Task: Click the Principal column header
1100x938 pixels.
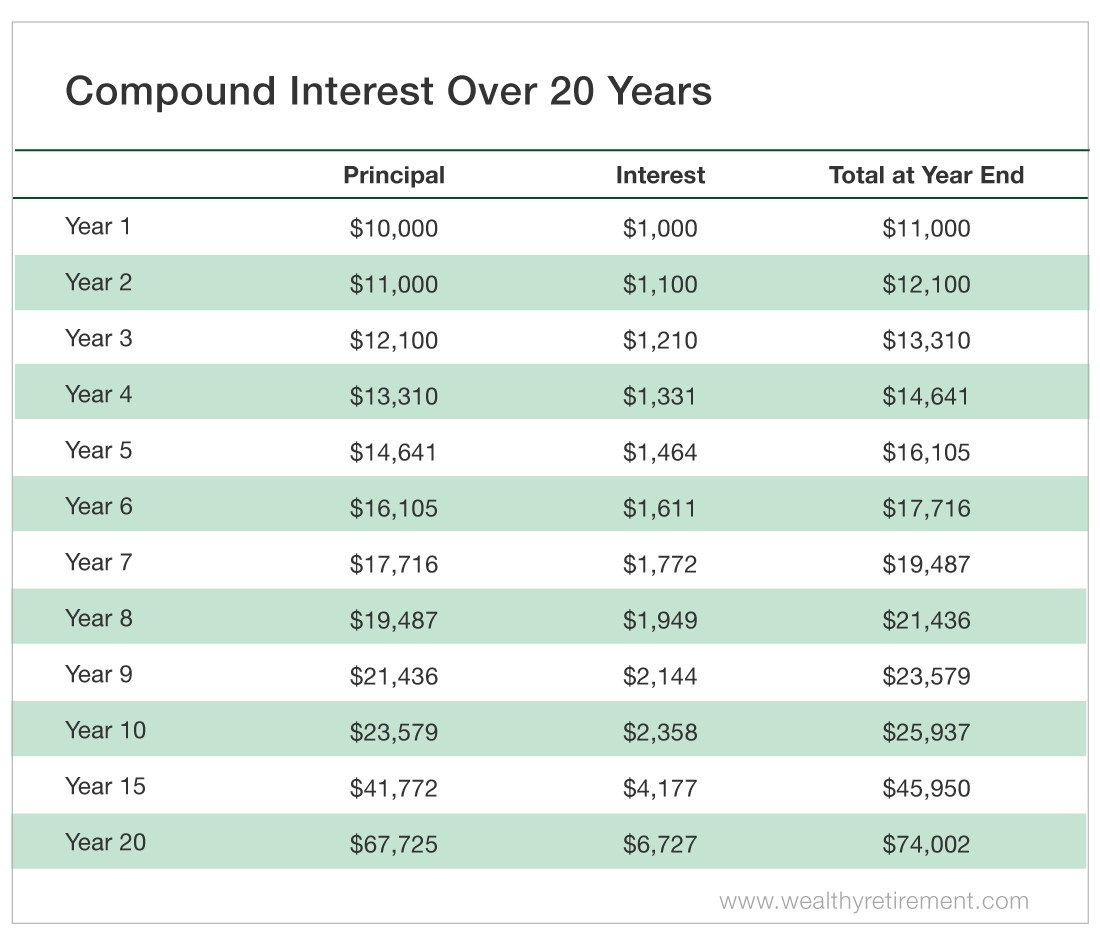Action: click(394, 175)
